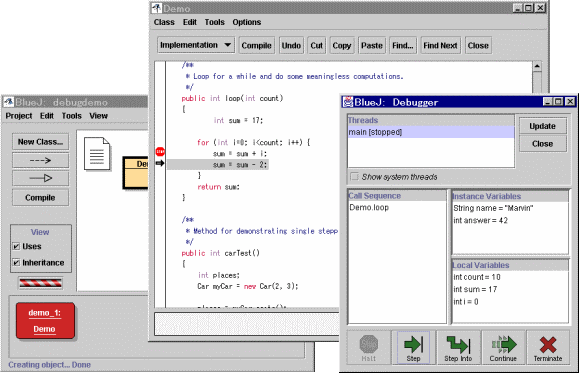Click the return sum line in editor
The height and width of the screenshot is (373, 579).
(218, 187)
